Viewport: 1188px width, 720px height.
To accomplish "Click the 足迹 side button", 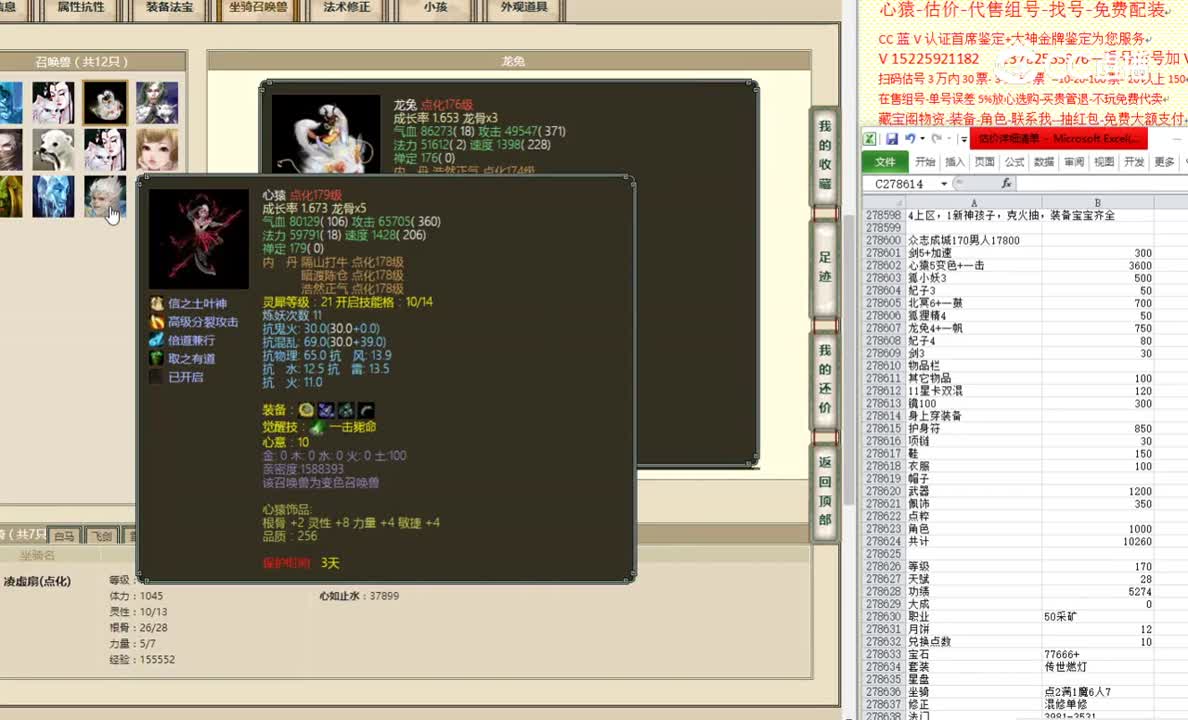I will (x=825, y=267).
